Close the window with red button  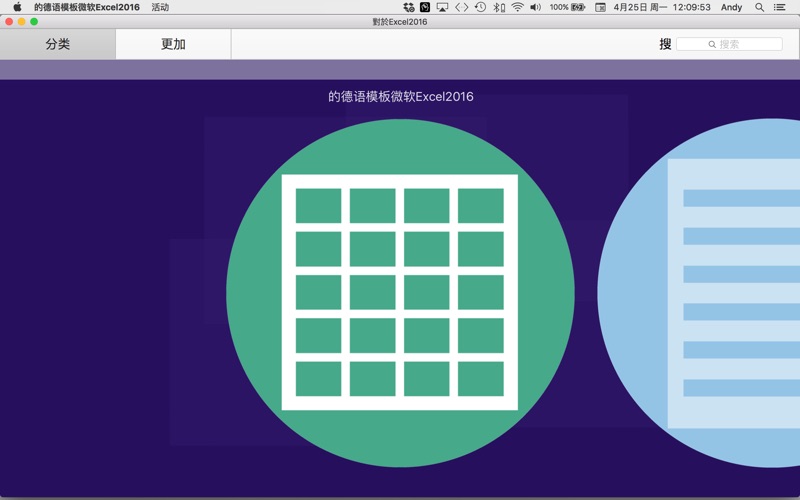point(9,21)
